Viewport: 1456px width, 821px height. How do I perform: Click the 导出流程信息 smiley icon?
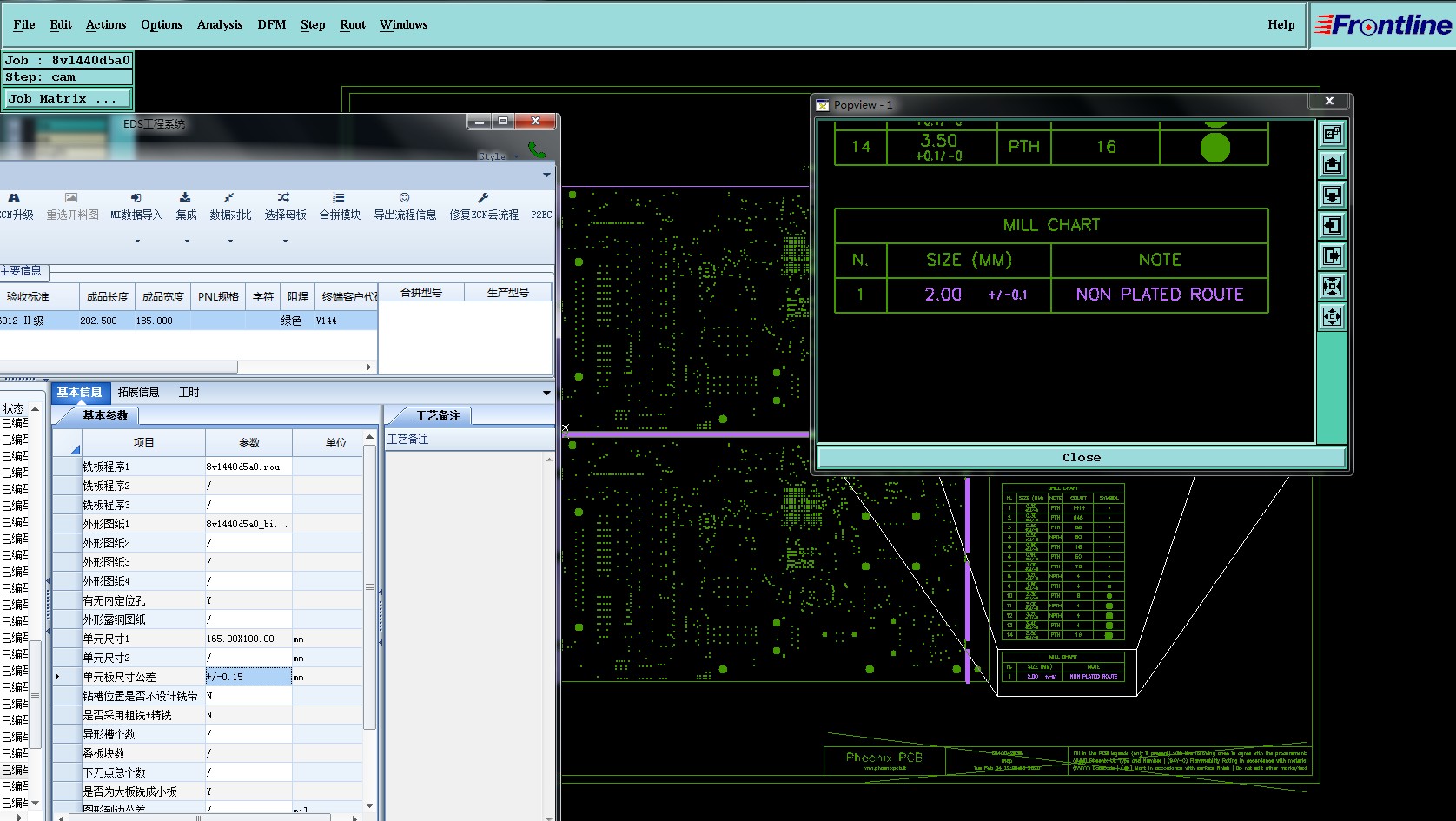click(x=404, y=198)
